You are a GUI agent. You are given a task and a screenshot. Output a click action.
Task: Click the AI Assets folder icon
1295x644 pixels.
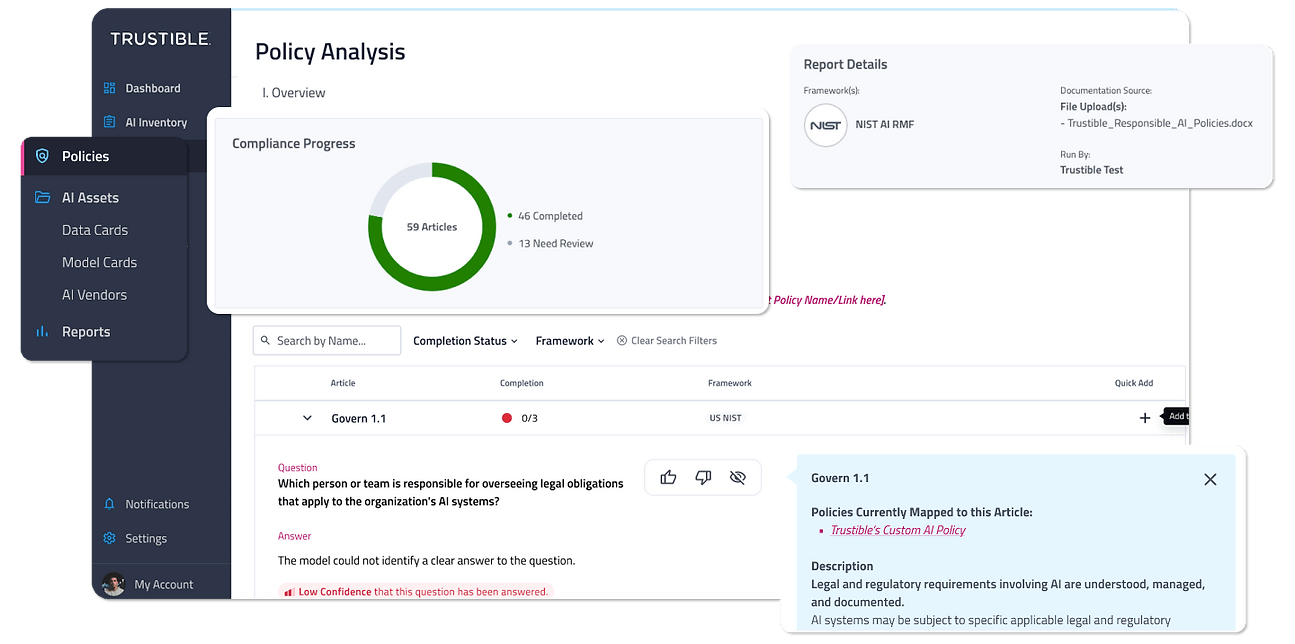click(42, 197)
